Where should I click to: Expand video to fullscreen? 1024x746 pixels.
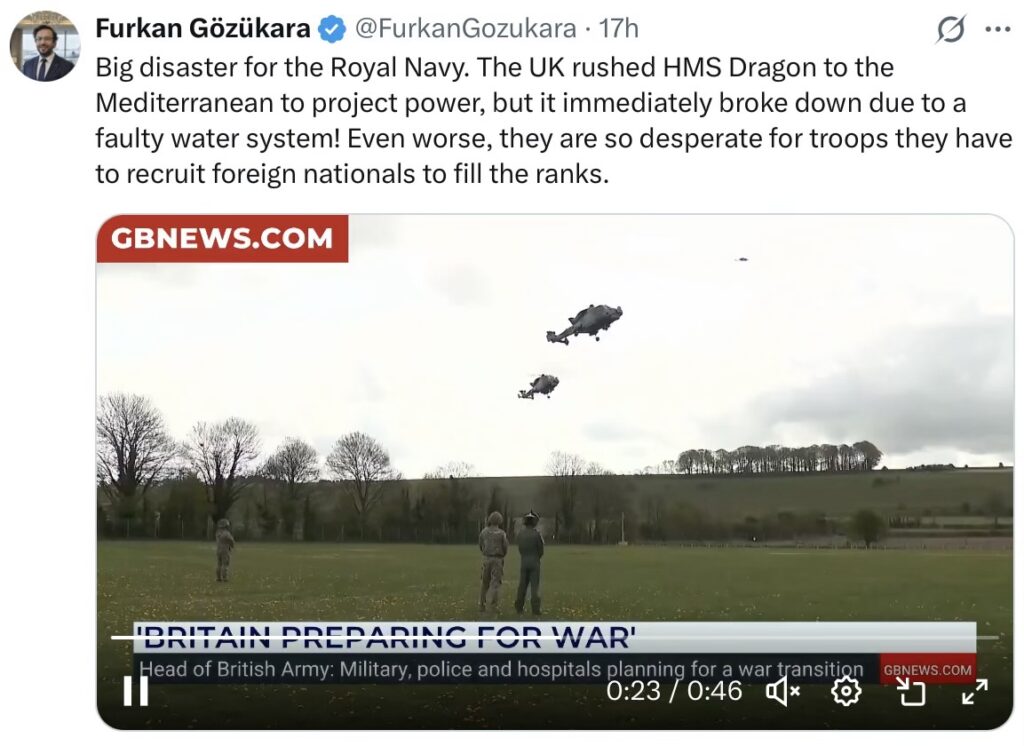point(974,691)
